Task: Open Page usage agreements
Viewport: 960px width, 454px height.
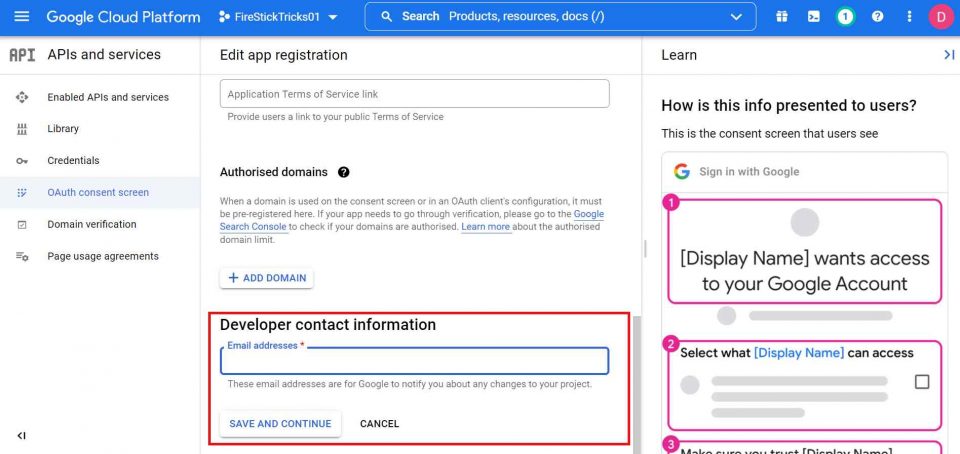Action: tap(103, 256)
